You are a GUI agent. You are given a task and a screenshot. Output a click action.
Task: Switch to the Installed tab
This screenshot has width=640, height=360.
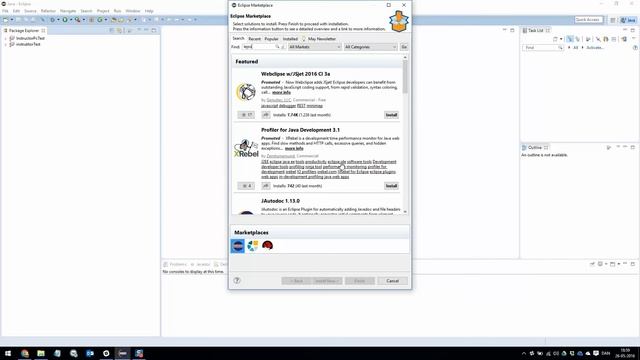(290, 39)
